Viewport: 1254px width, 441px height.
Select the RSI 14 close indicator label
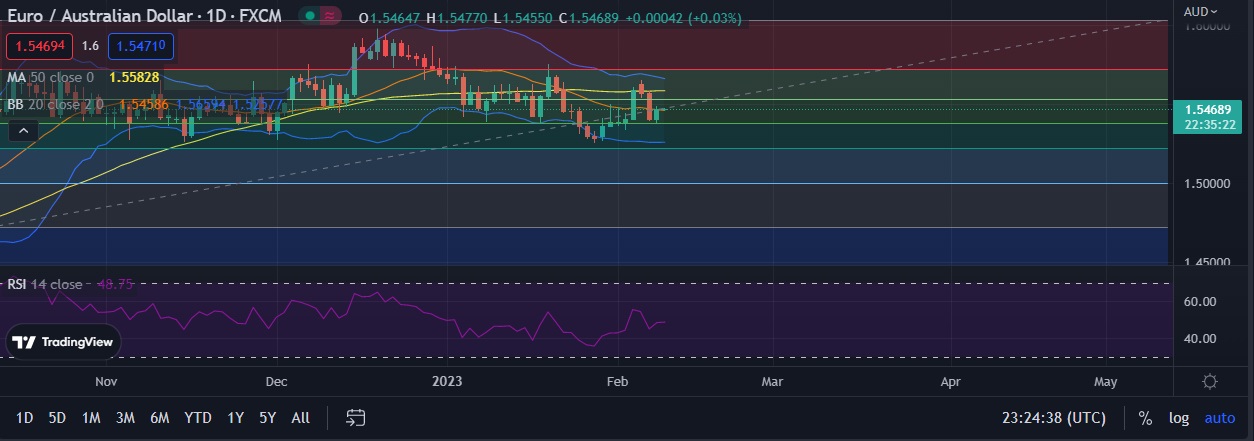(x=45, y=284)
